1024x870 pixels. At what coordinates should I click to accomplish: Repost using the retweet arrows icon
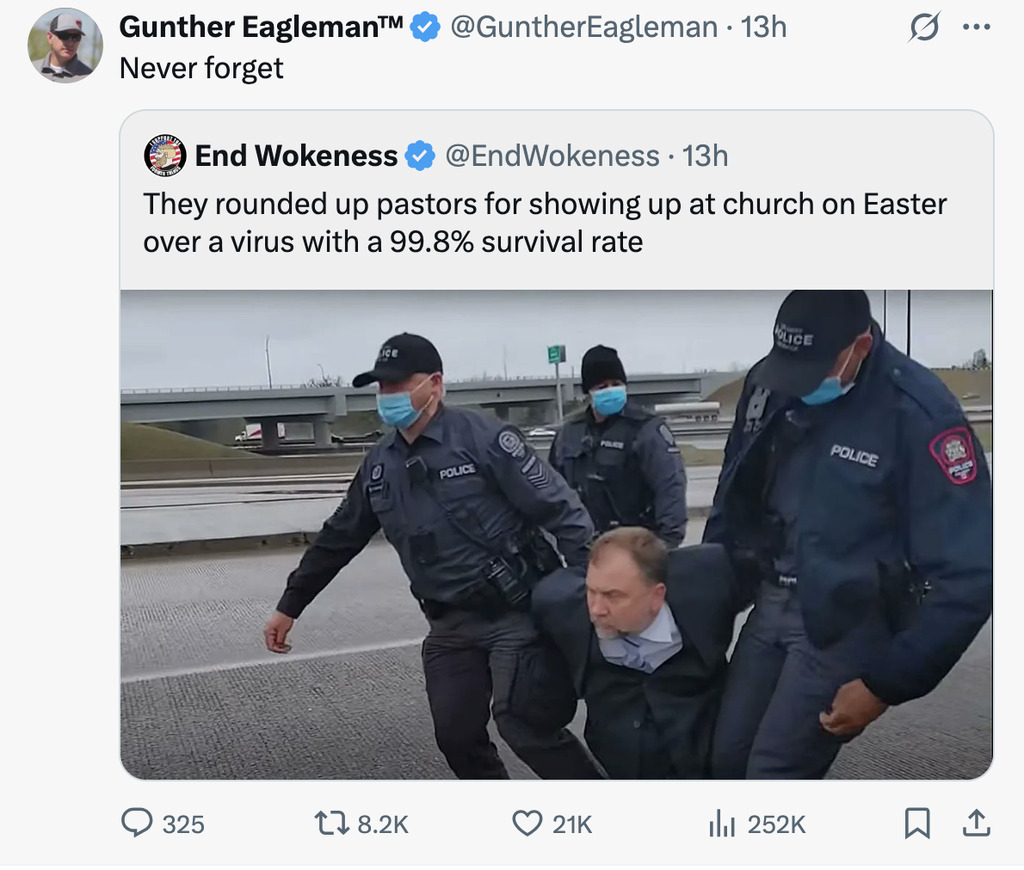(x=332, y=823)
